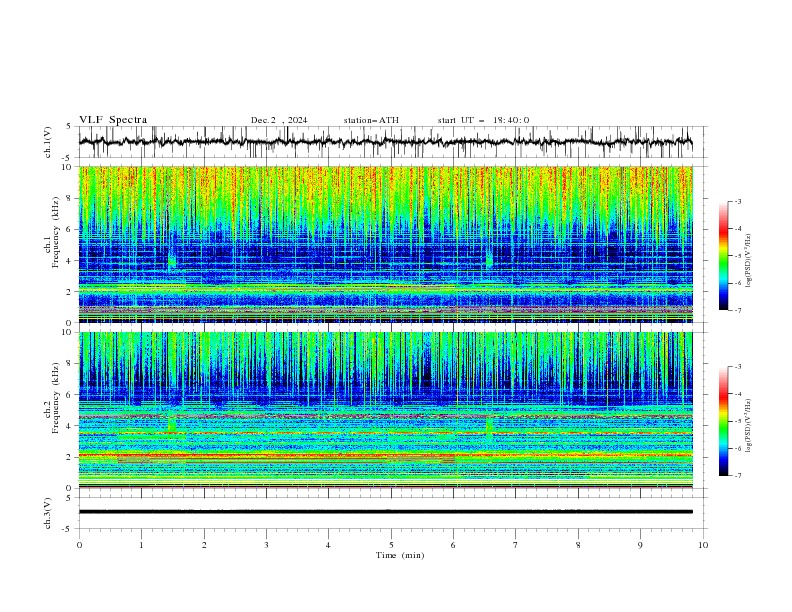Viewport: 792px width, 612px height.
Task: Click the "ch.1(V)" axis label
Action: pos(48,142)
